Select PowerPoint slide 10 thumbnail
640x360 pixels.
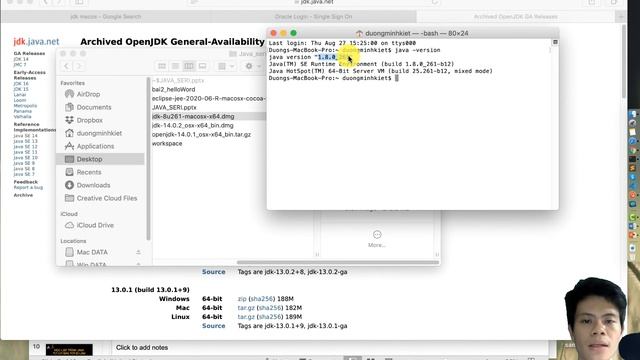(69, 349)
